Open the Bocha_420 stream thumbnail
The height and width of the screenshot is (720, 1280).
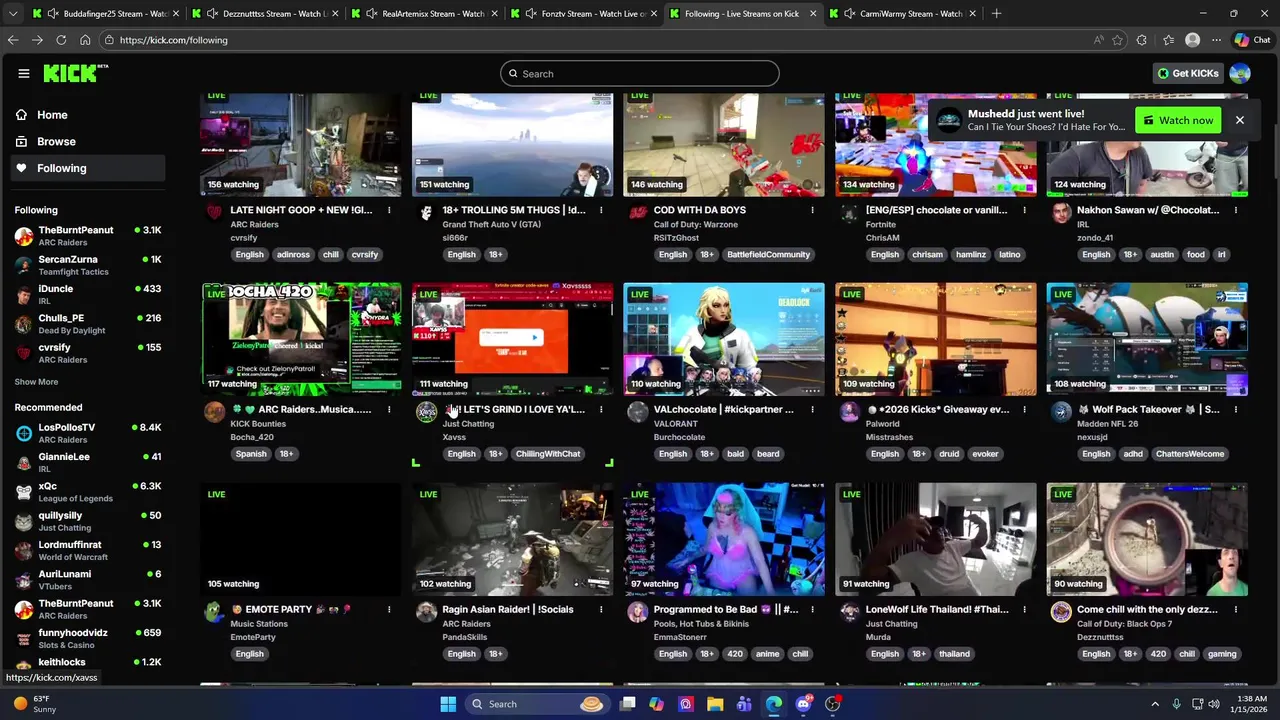pos(301,339)
